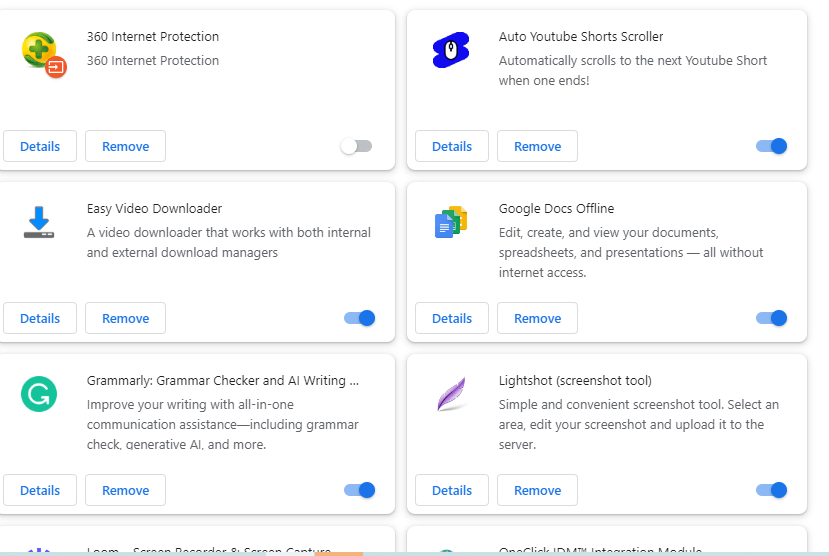Click the Google Docs Offline icon
Screen dimensions: 829x556
pyautogui.click(x=451, y=221)
